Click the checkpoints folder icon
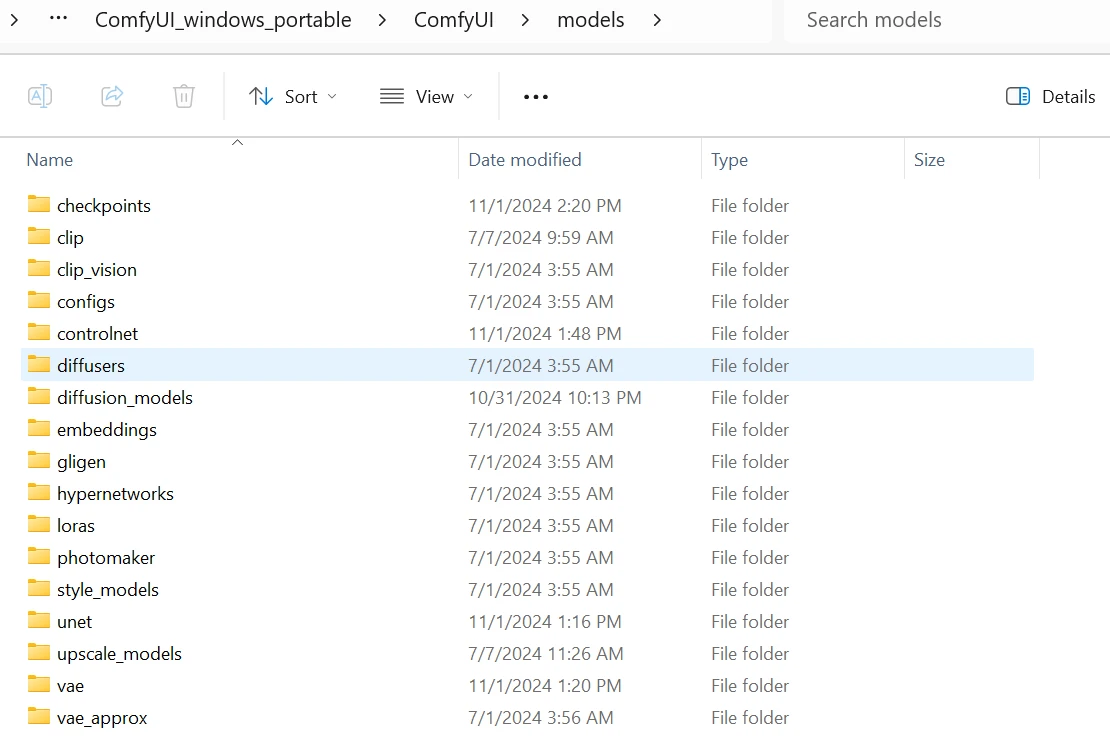 (x=39, y=205)
